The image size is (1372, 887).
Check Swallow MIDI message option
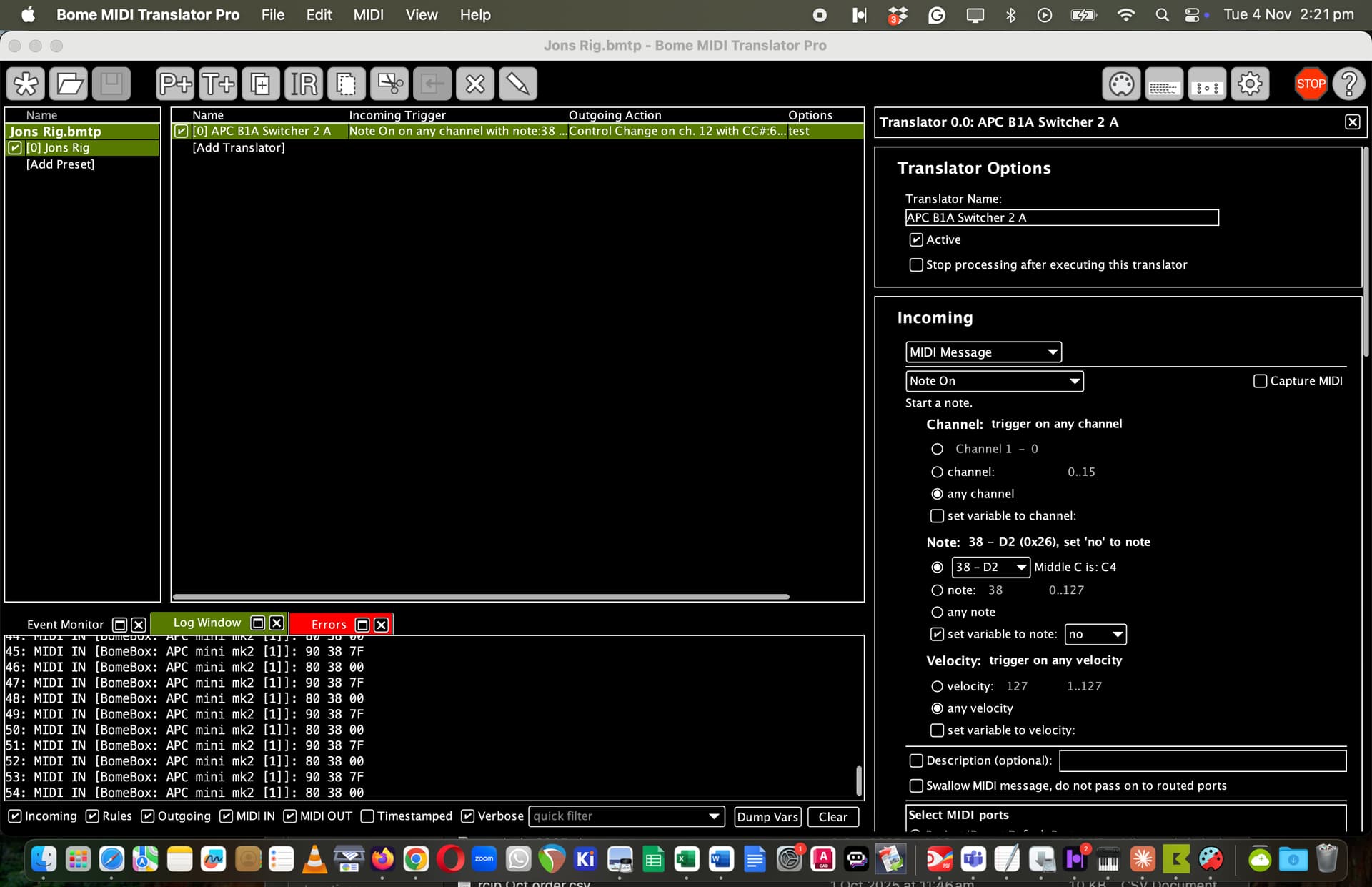coord(916,786)
